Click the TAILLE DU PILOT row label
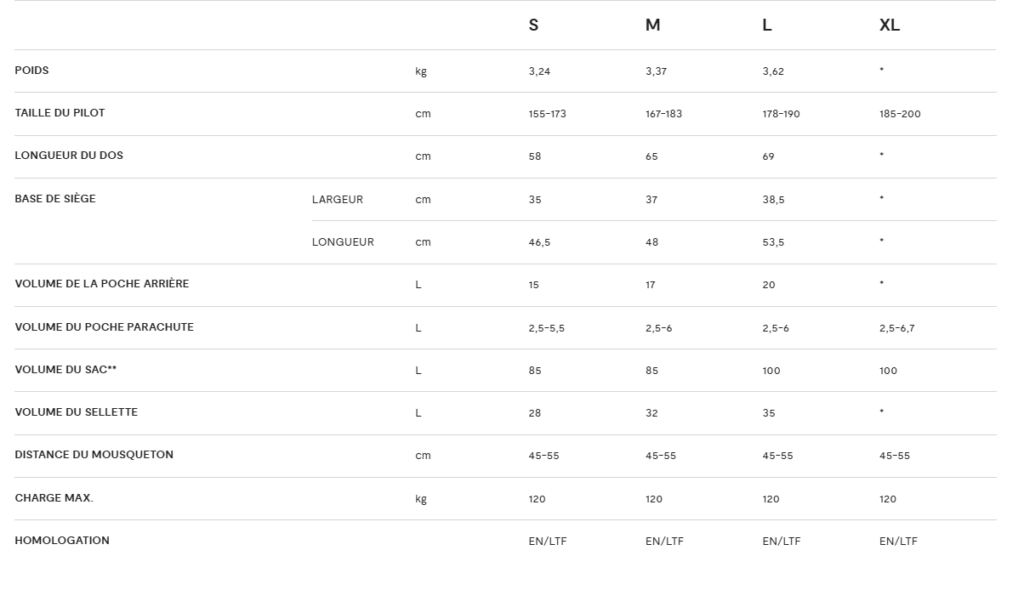Screen dimensions: 1024x590 [59, 112]
